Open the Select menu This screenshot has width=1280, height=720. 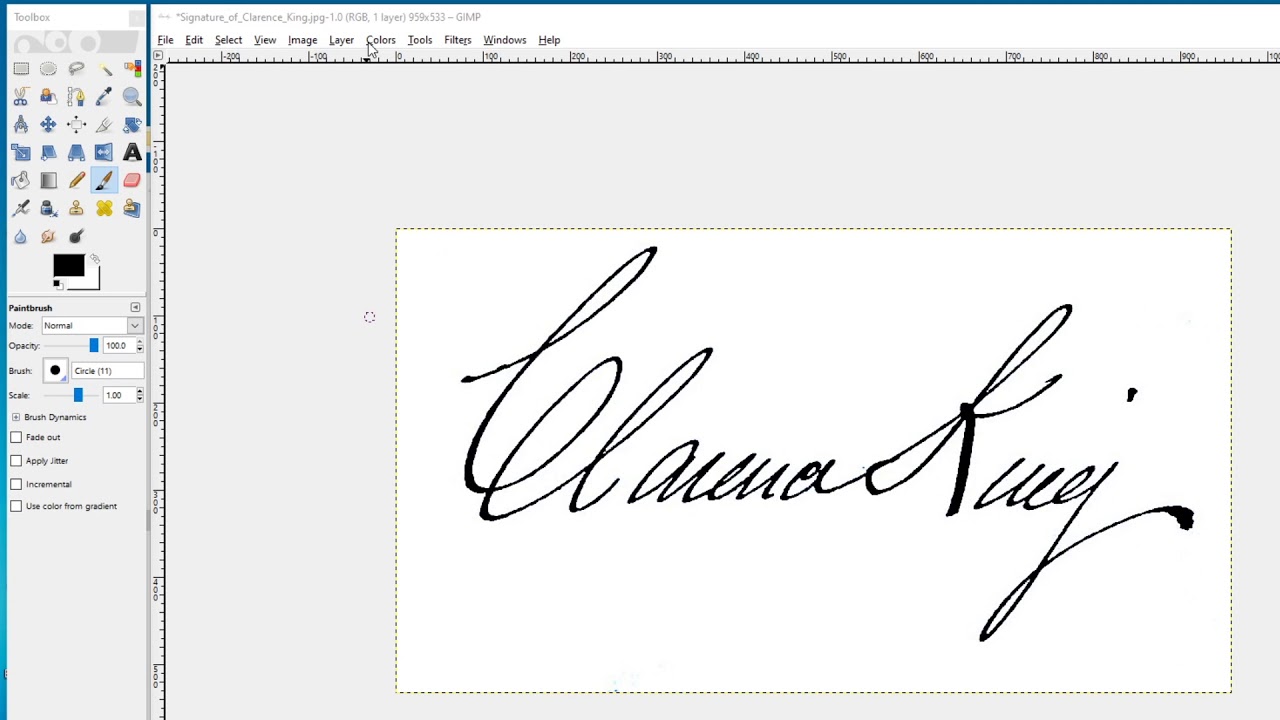pyautogui.click(x=228, y=40)
